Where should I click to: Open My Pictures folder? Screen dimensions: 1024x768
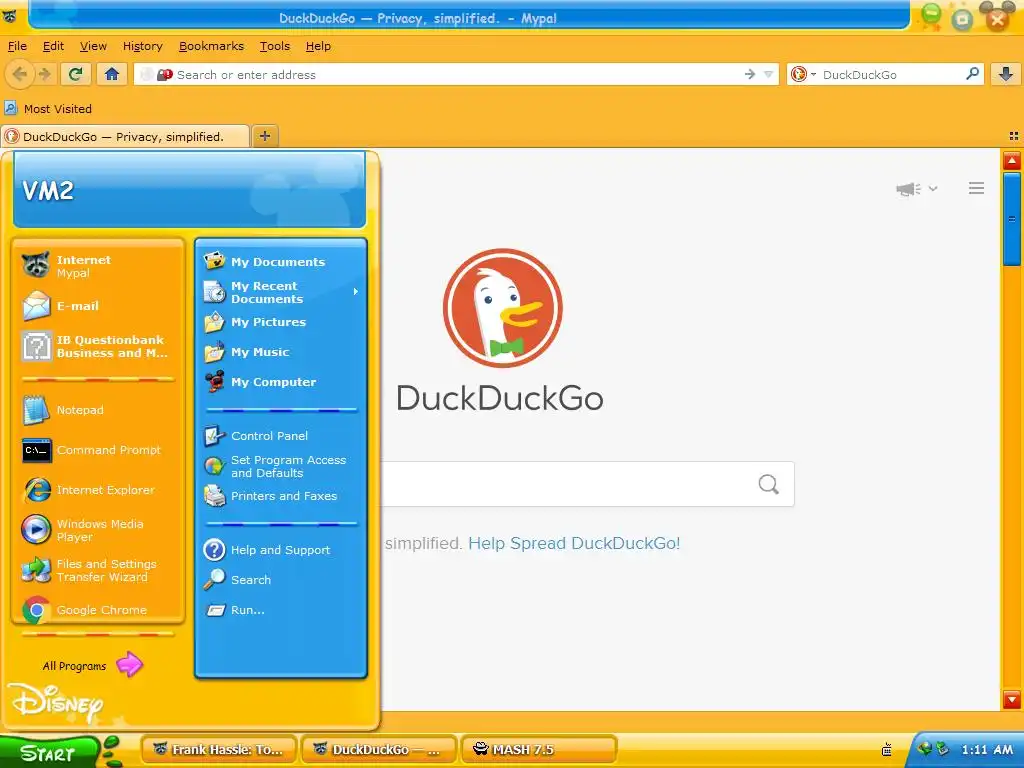click(281, 322)
